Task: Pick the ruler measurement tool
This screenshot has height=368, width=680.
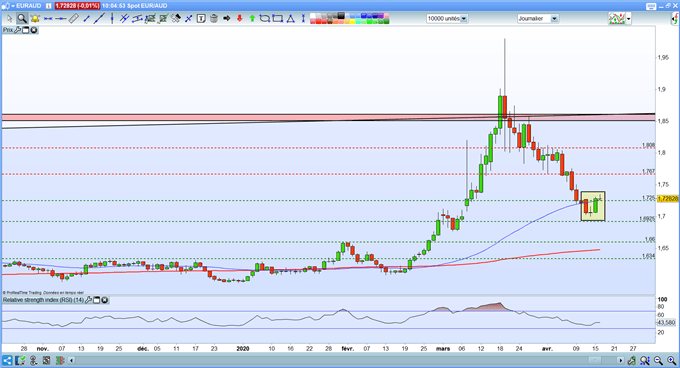Action: click(74, 18)
